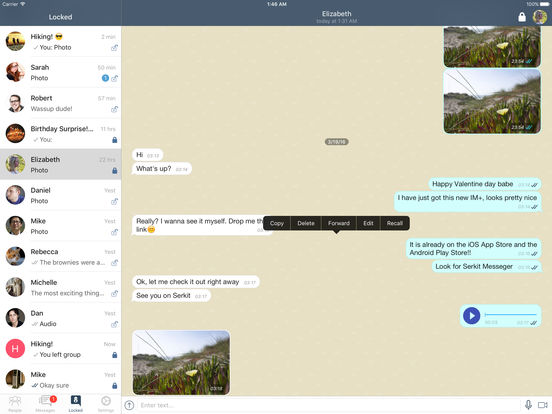Open the People tab
Image resolution: width=552 pixels, height=414 pixels.
[15, 404]
